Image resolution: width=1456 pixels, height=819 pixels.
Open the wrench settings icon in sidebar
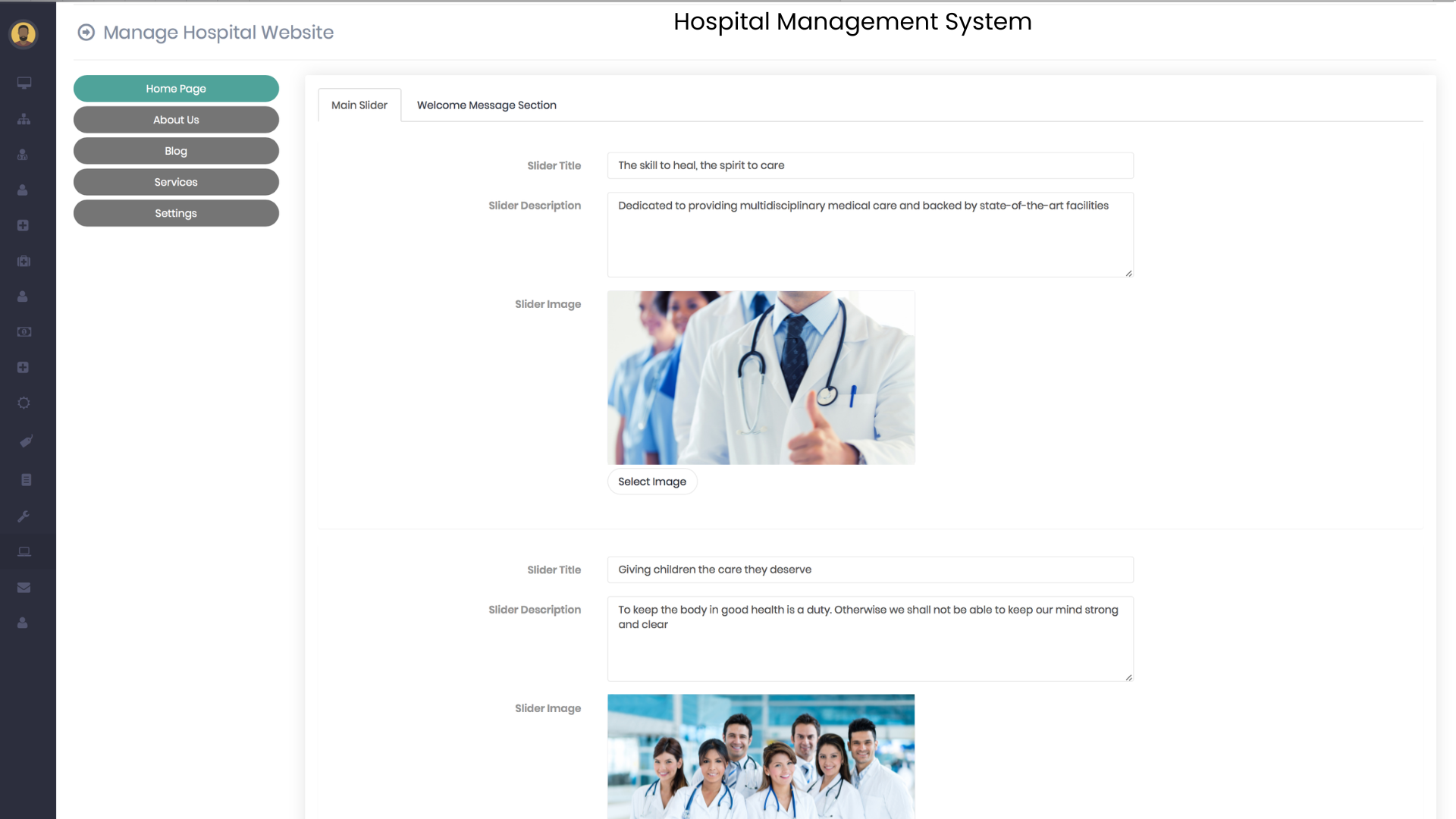[x=24, y=516]
